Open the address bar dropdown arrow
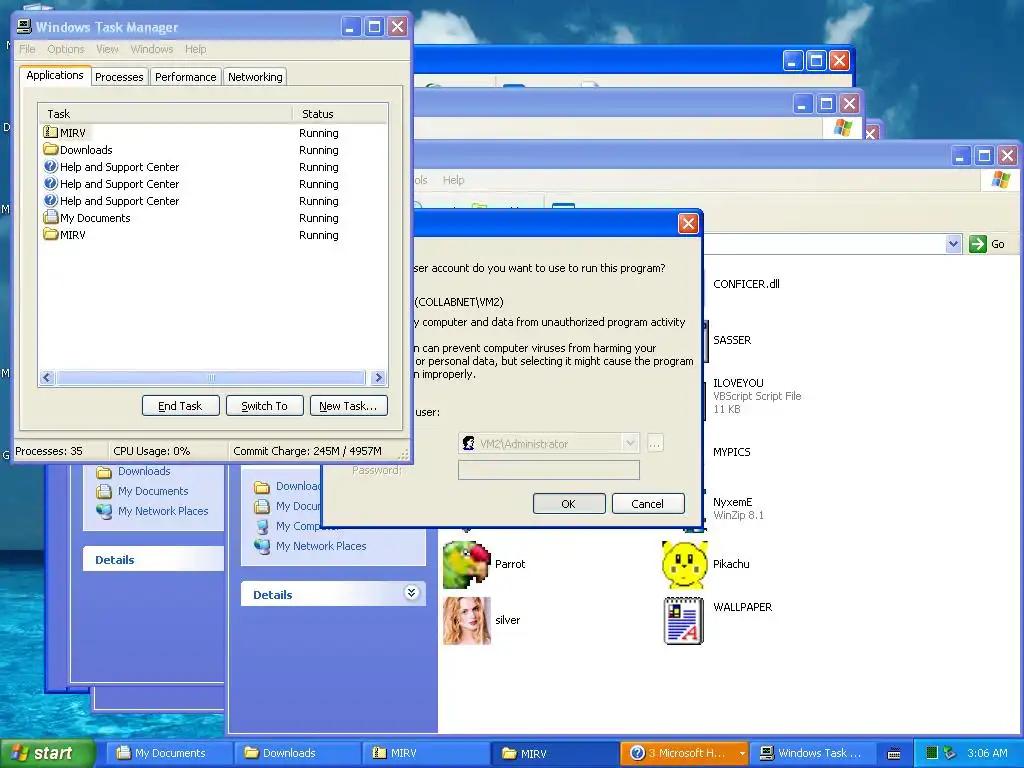Screen dimensions: 1024x768 [953, 244]
